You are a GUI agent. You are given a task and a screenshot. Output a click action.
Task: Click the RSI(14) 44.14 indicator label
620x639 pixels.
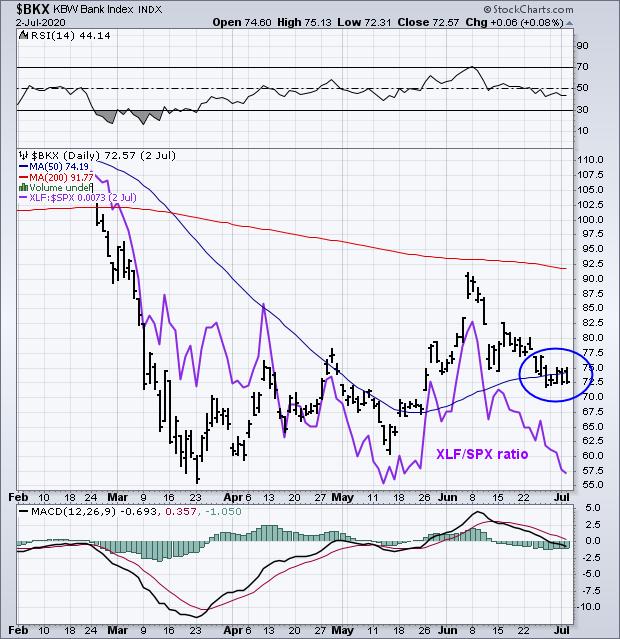(x=71, y=36)
